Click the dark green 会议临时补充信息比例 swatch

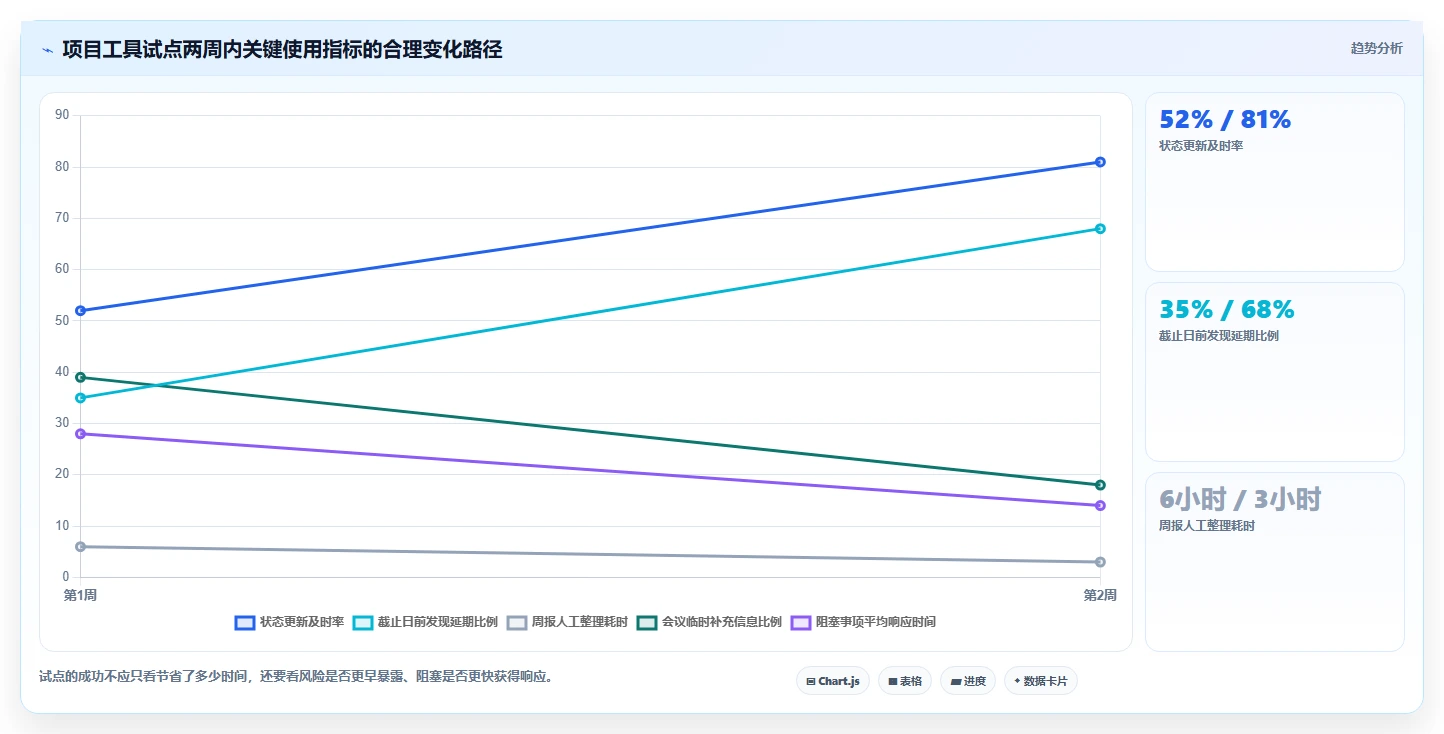point(647,622)
